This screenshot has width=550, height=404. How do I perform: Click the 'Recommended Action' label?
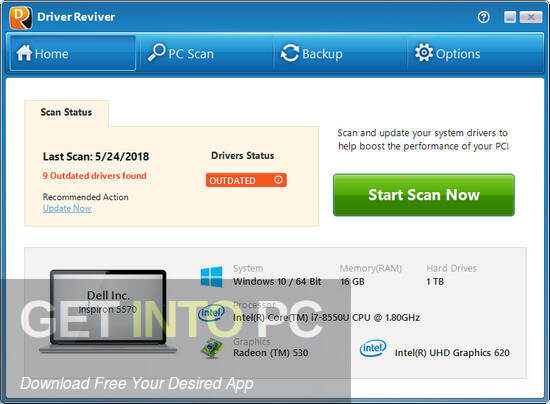point(86,197)
